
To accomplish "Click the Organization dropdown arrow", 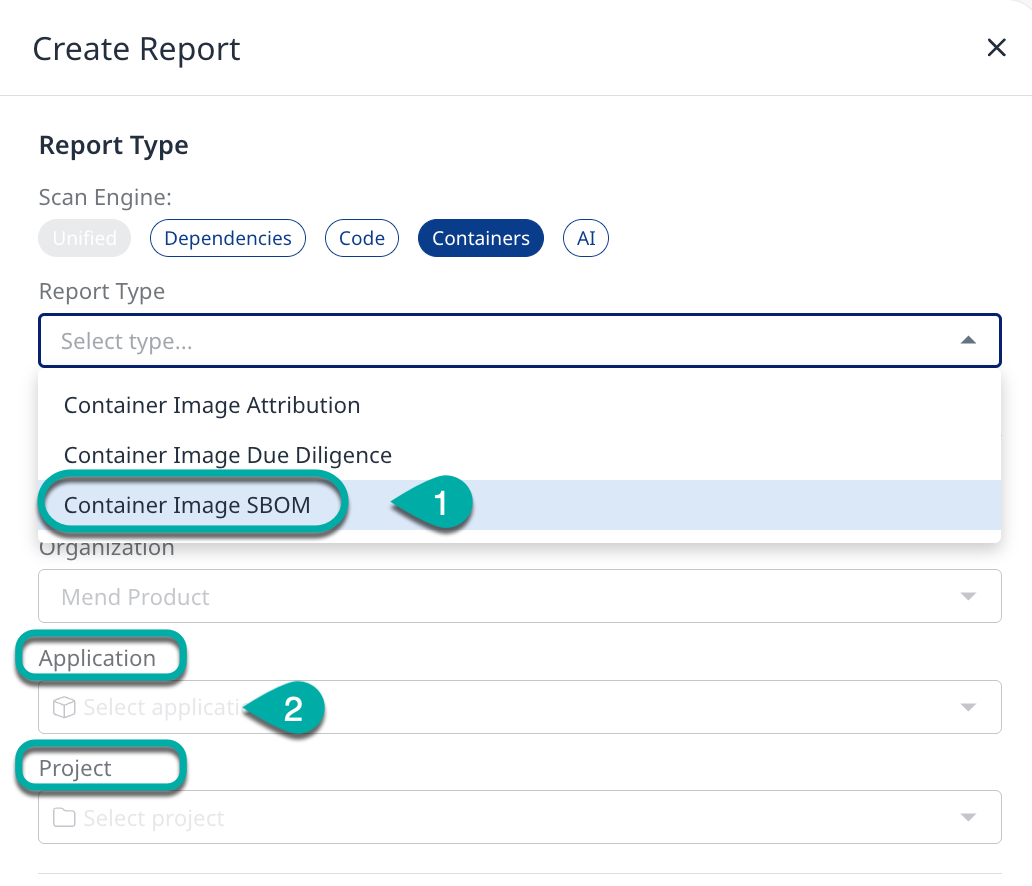I will pos(967,597).
